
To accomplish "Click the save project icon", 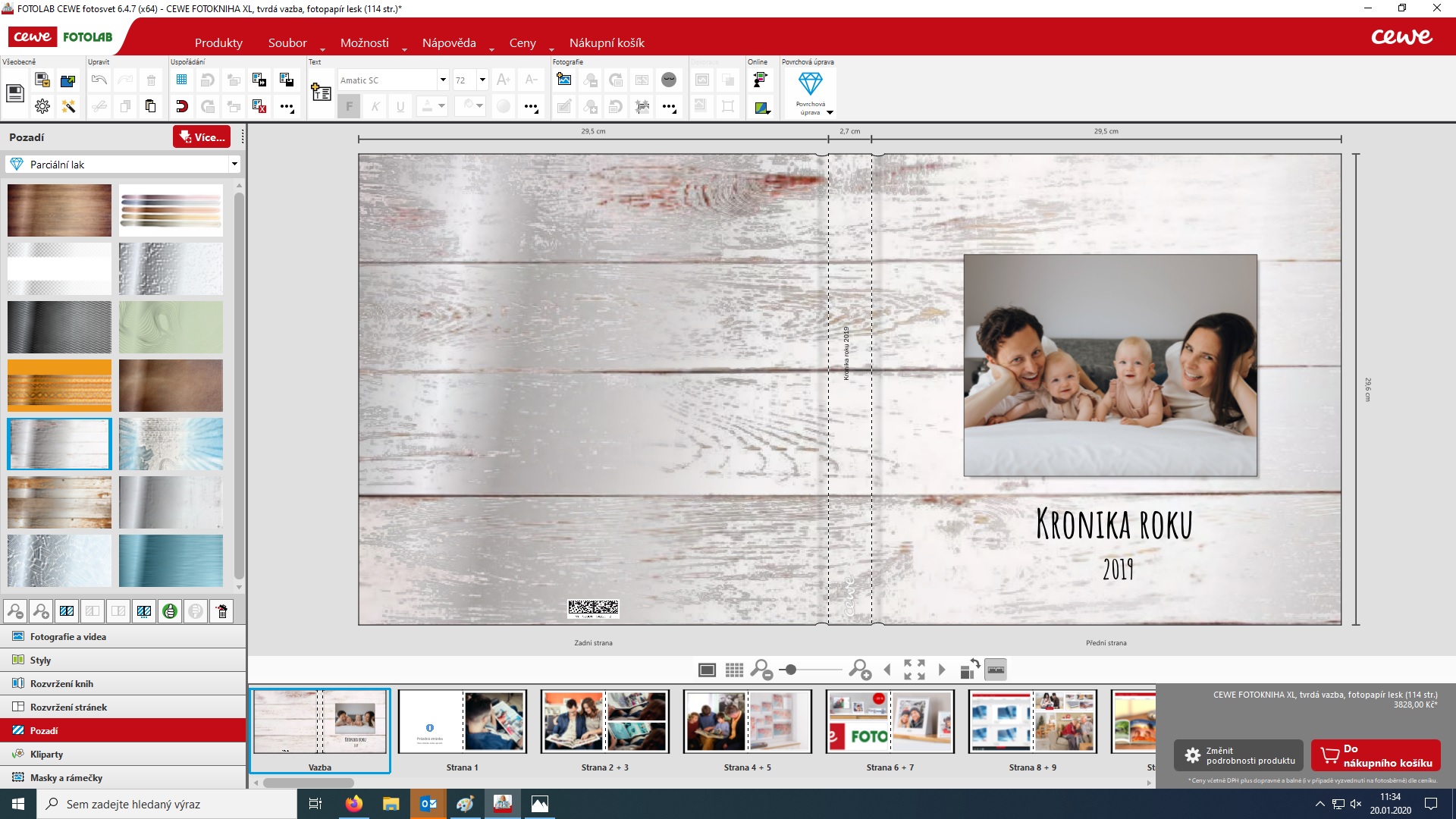I will [14, 93].
